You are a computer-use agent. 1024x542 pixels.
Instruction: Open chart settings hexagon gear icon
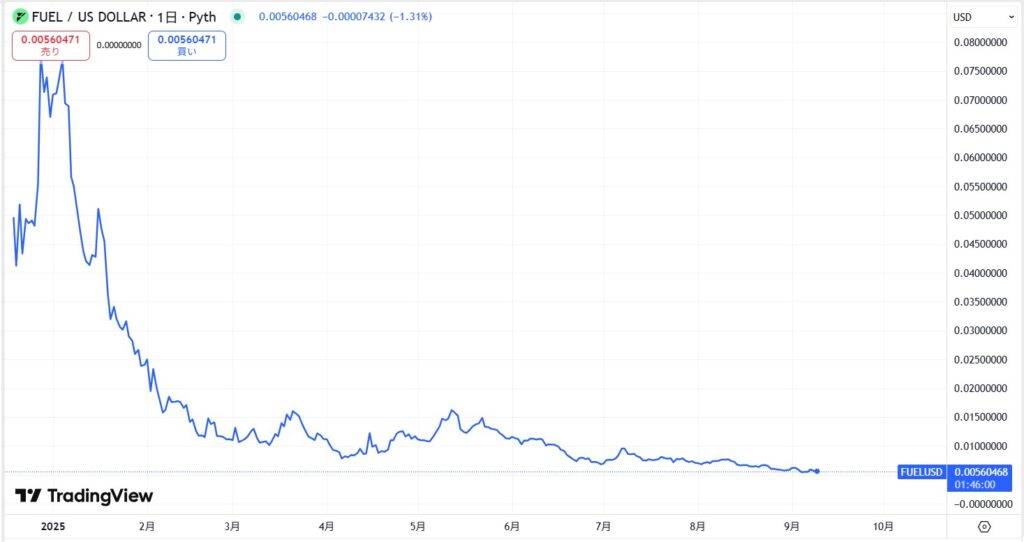984,526
